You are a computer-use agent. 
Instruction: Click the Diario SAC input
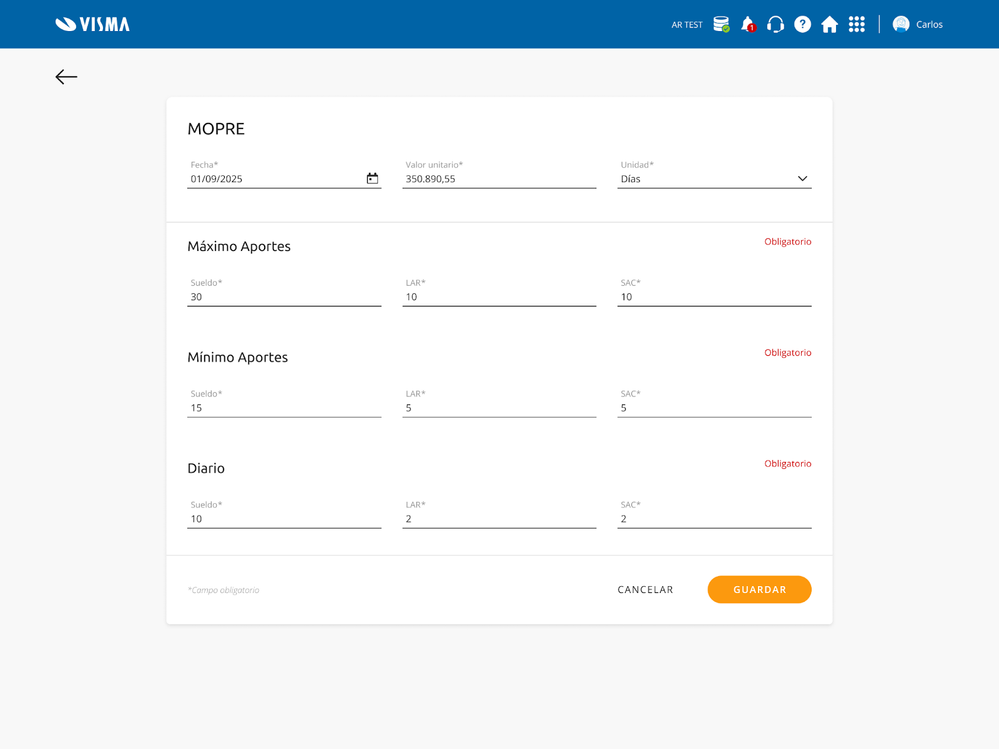(714, 519)
